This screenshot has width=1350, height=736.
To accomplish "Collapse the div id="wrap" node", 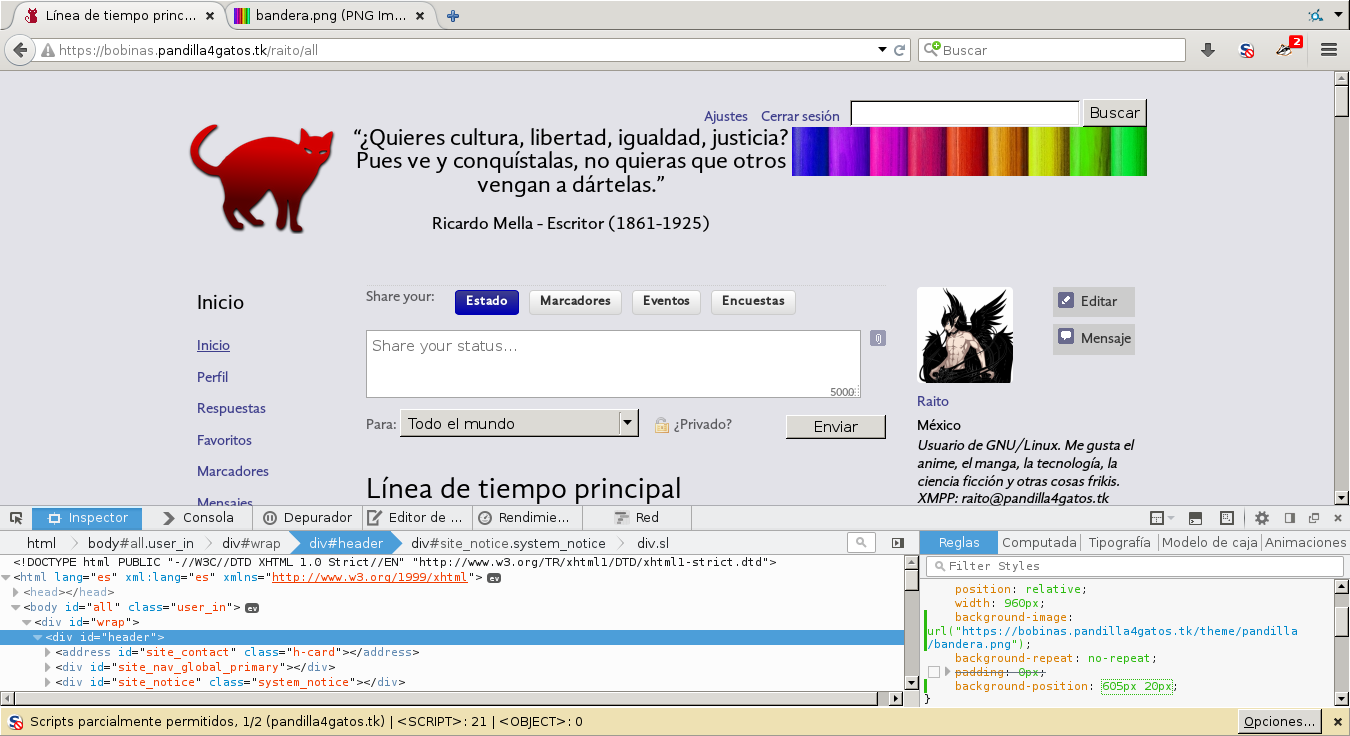I will pos(27,623).
